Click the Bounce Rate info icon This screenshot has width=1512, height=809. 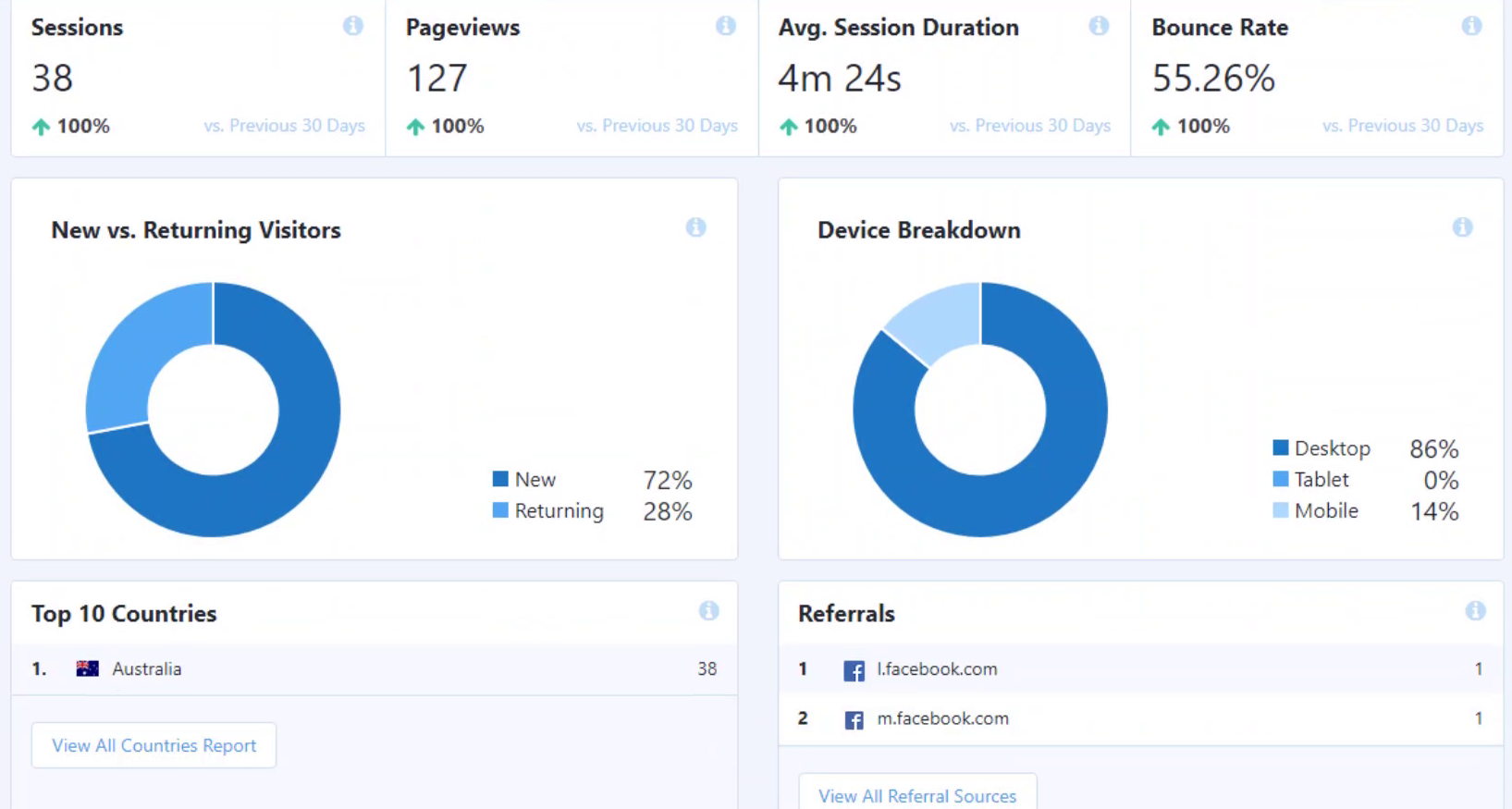pos(1471,26)
